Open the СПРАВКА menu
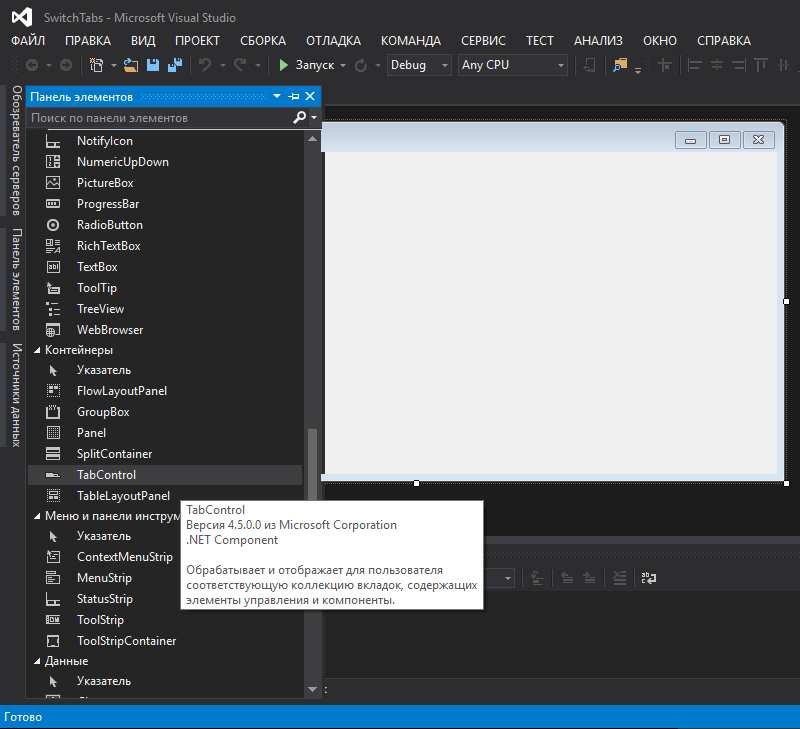 coord(723,41)
